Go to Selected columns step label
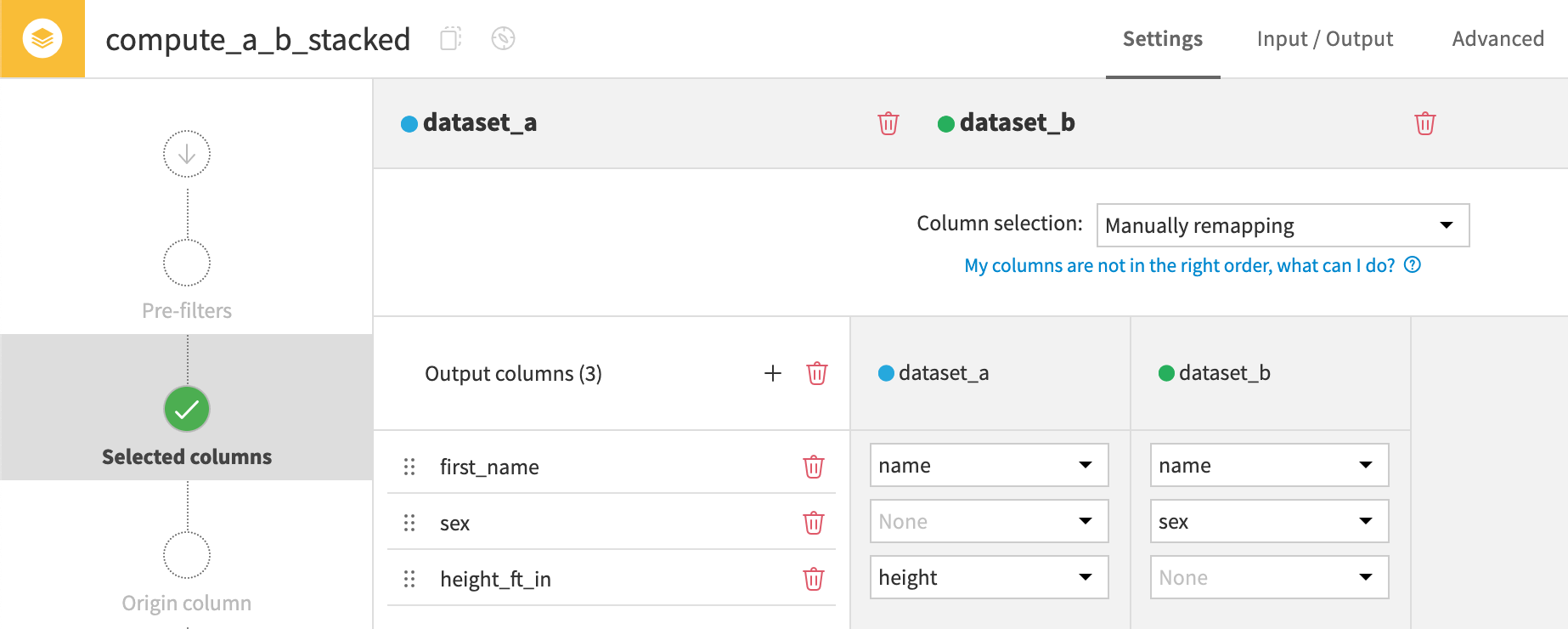The width and height of the screenshot is (1568, 629). [187, 456]
